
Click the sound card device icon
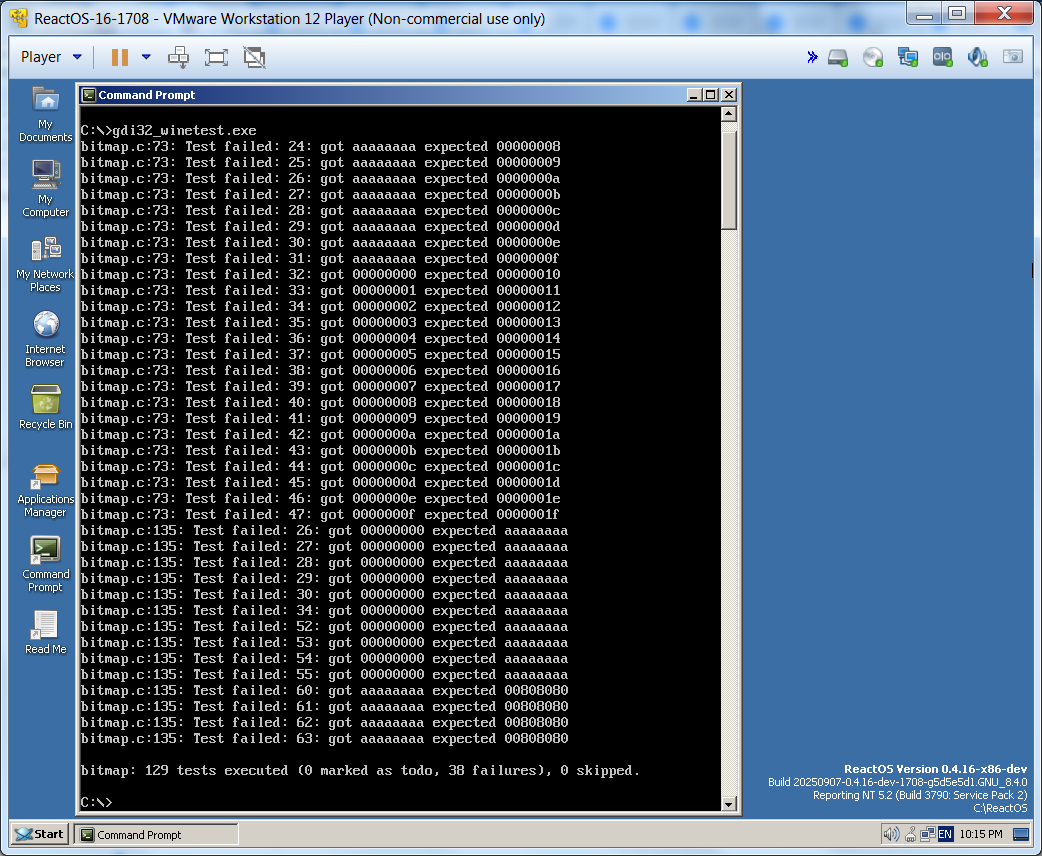pyautogui.click(x=978, y=58)
